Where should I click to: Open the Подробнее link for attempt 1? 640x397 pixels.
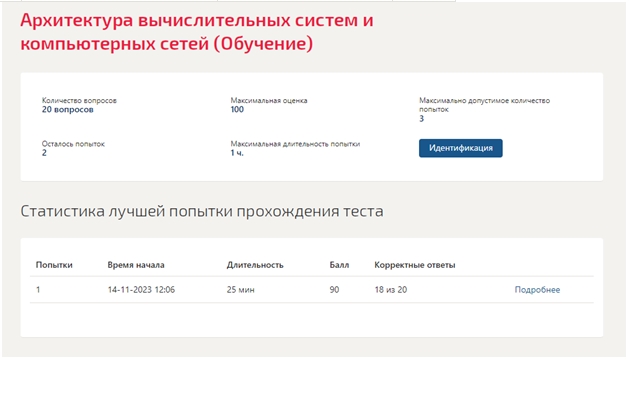tap(537, 290)
